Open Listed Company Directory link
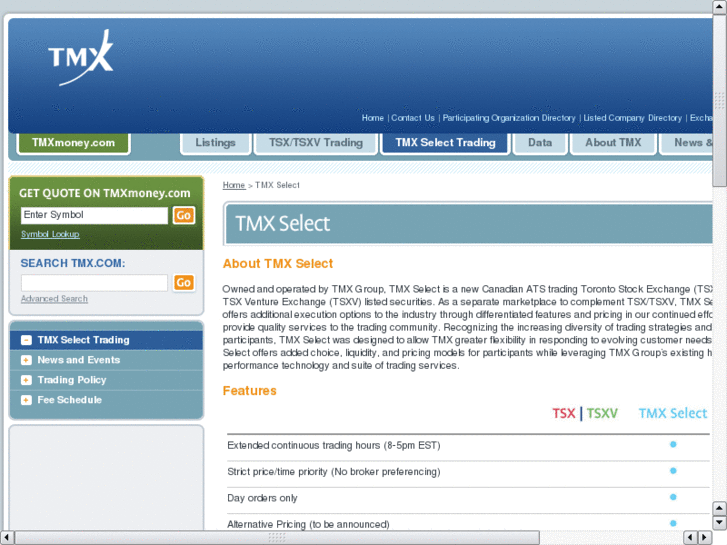The image size is (727, 545). coord(632,118)
